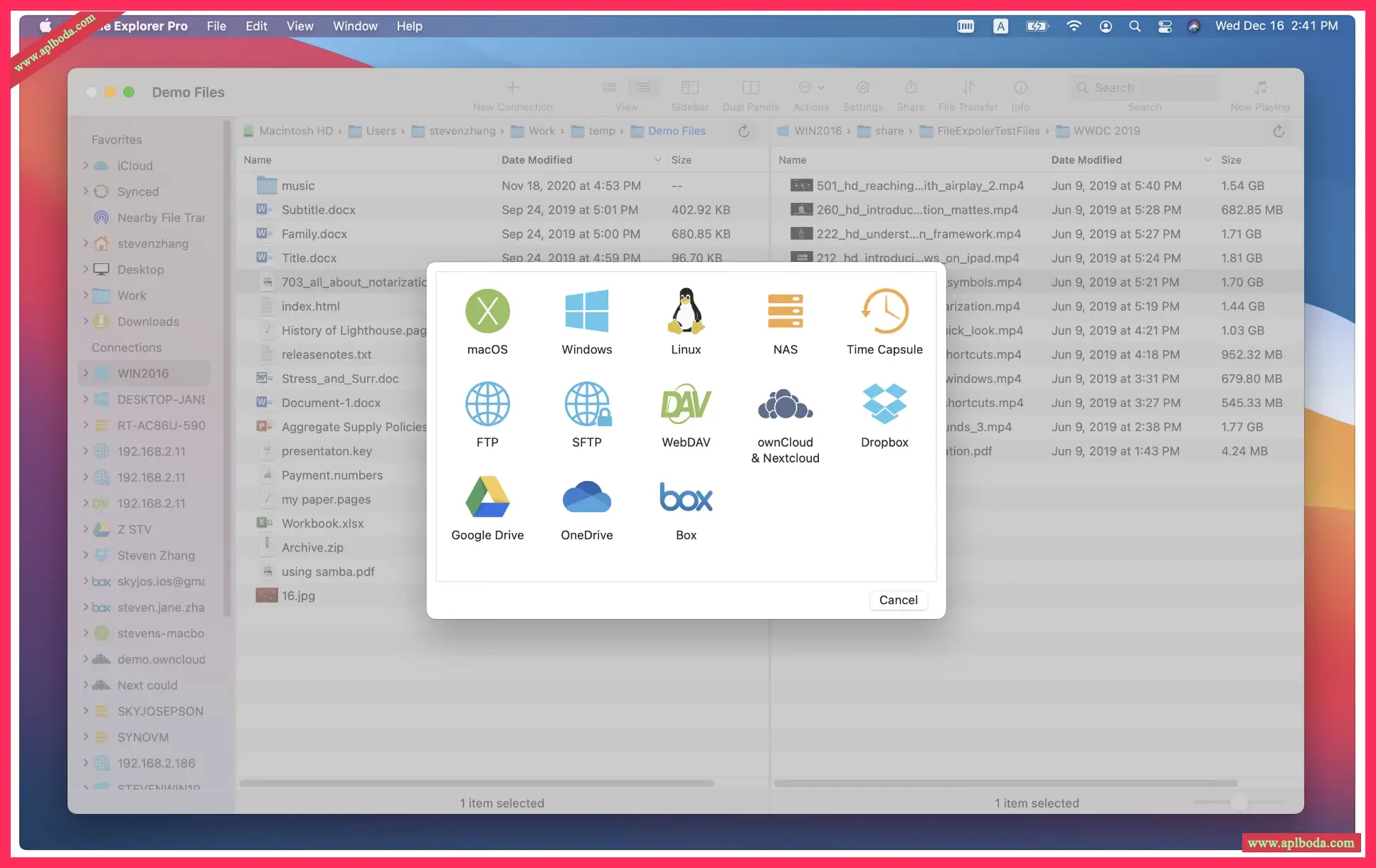Select the Box connection icon

pyautogui.click(x=686, y=497)
